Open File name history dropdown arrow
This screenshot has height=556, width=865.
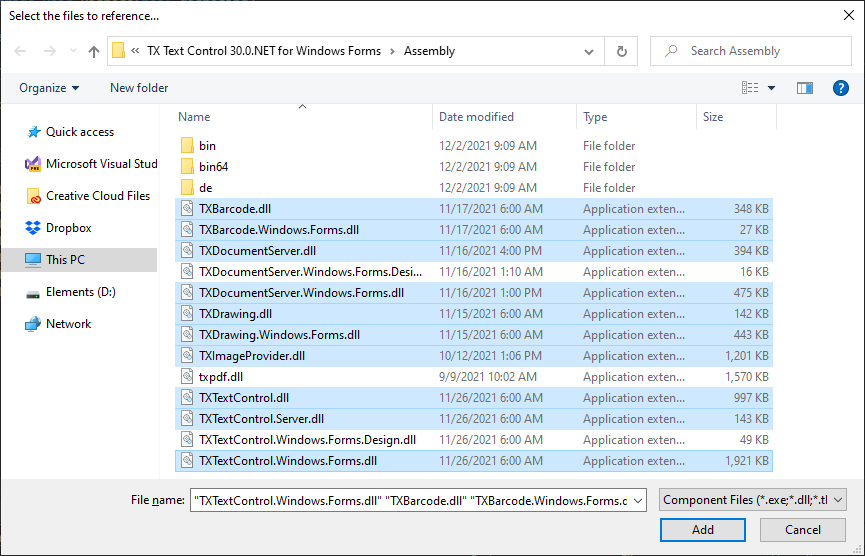(638, 500)
